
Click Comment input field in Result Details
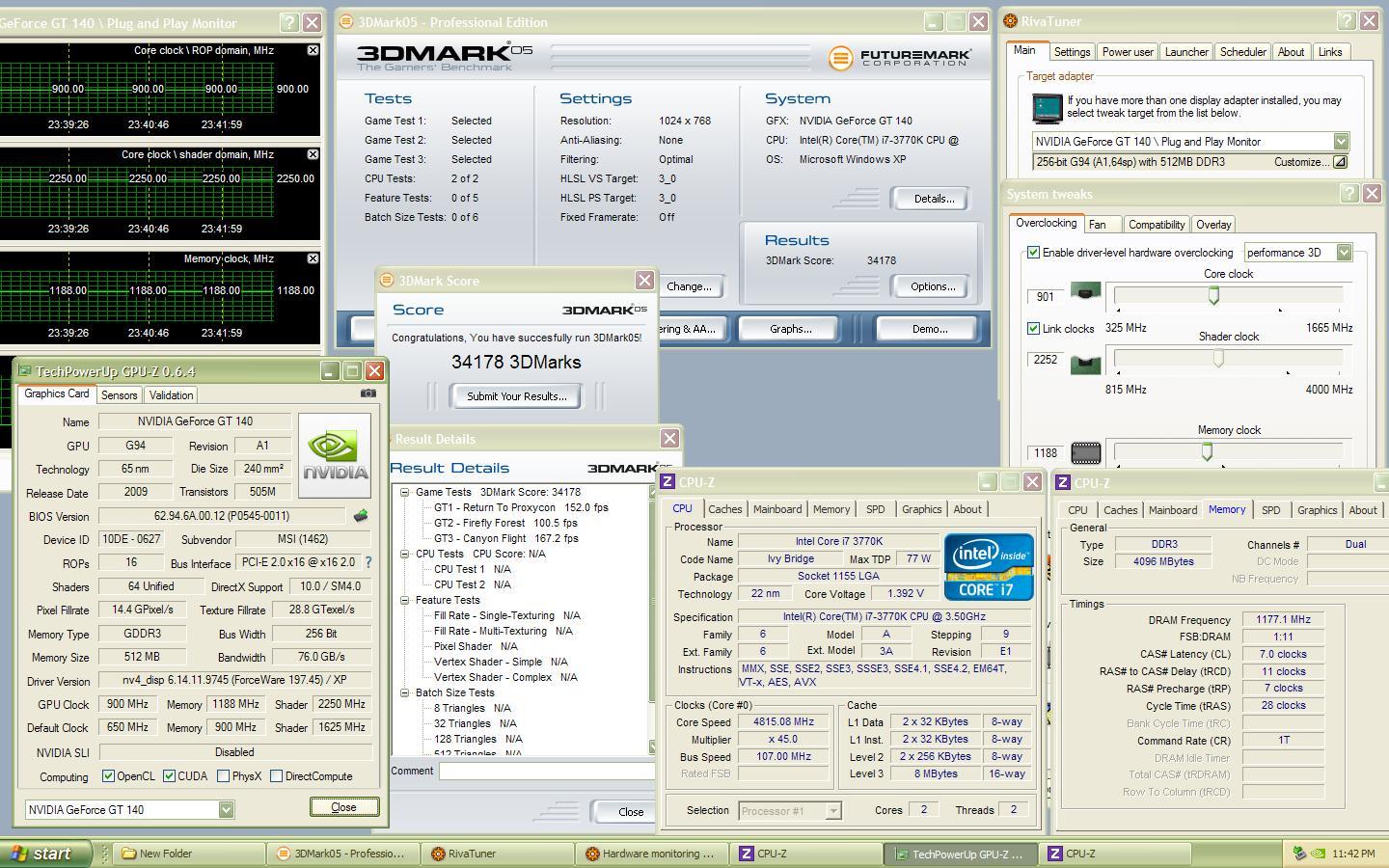coord(547,771)
